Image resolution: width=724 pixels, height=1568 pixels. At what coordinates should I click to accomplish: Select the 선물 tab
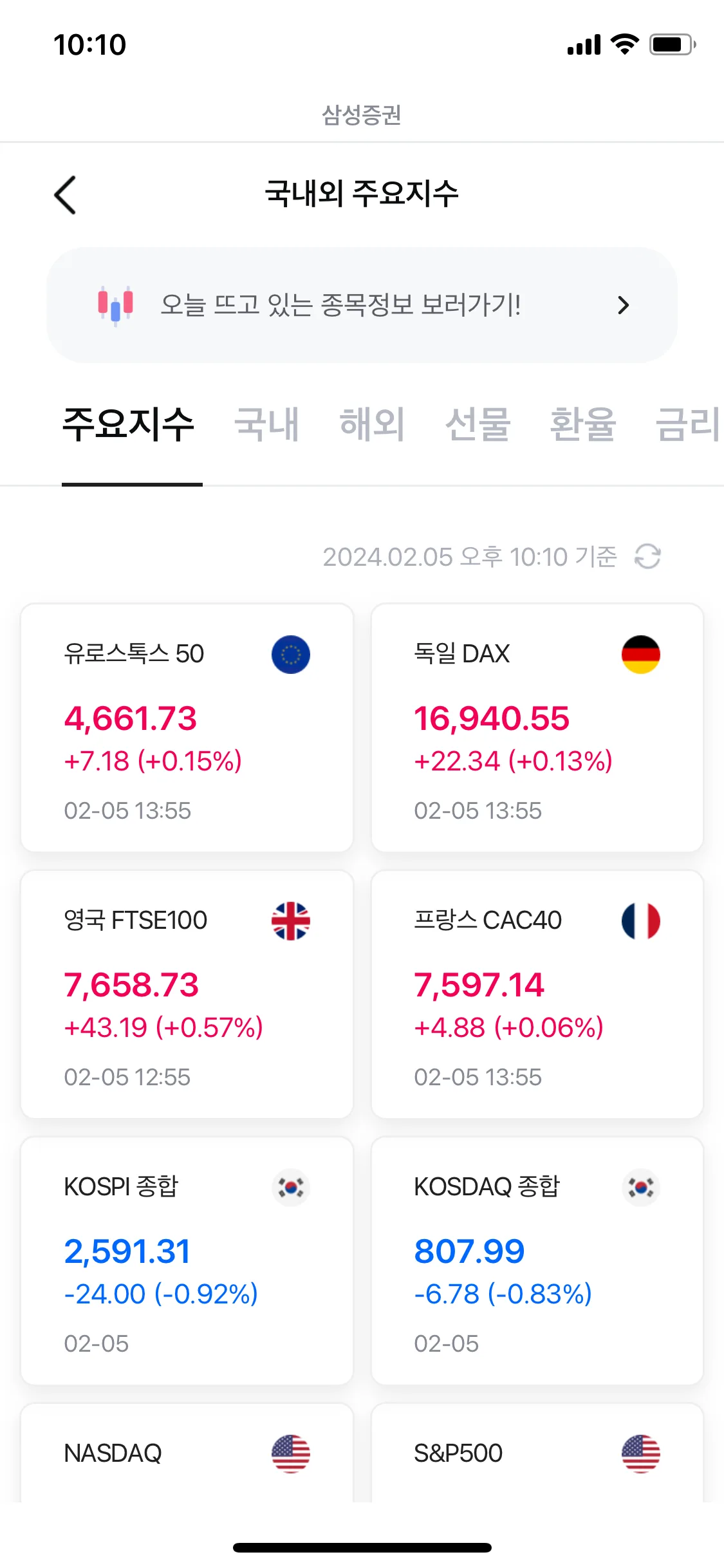coord(478,425)
